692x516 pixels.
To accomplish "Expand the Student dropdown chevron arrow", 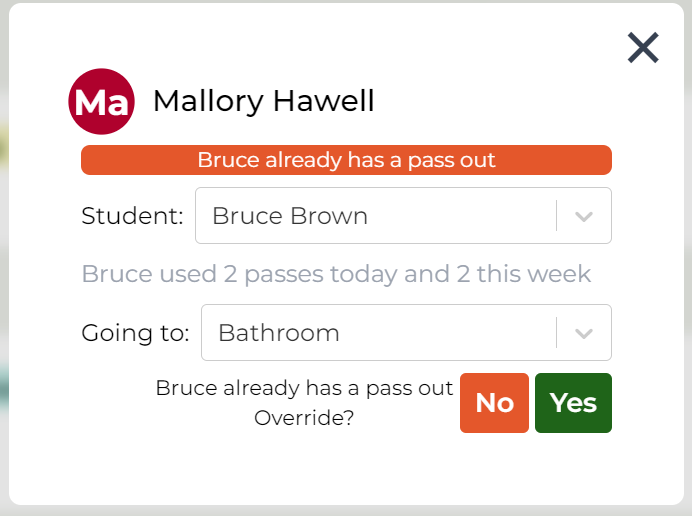I will (x=585, y=216).
